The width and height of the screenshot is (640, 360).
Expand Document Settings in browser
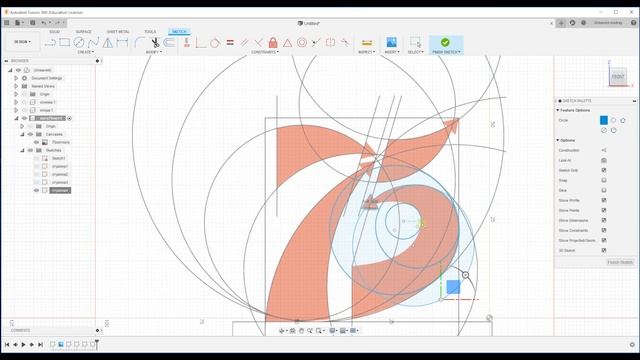tap(16, 78)
